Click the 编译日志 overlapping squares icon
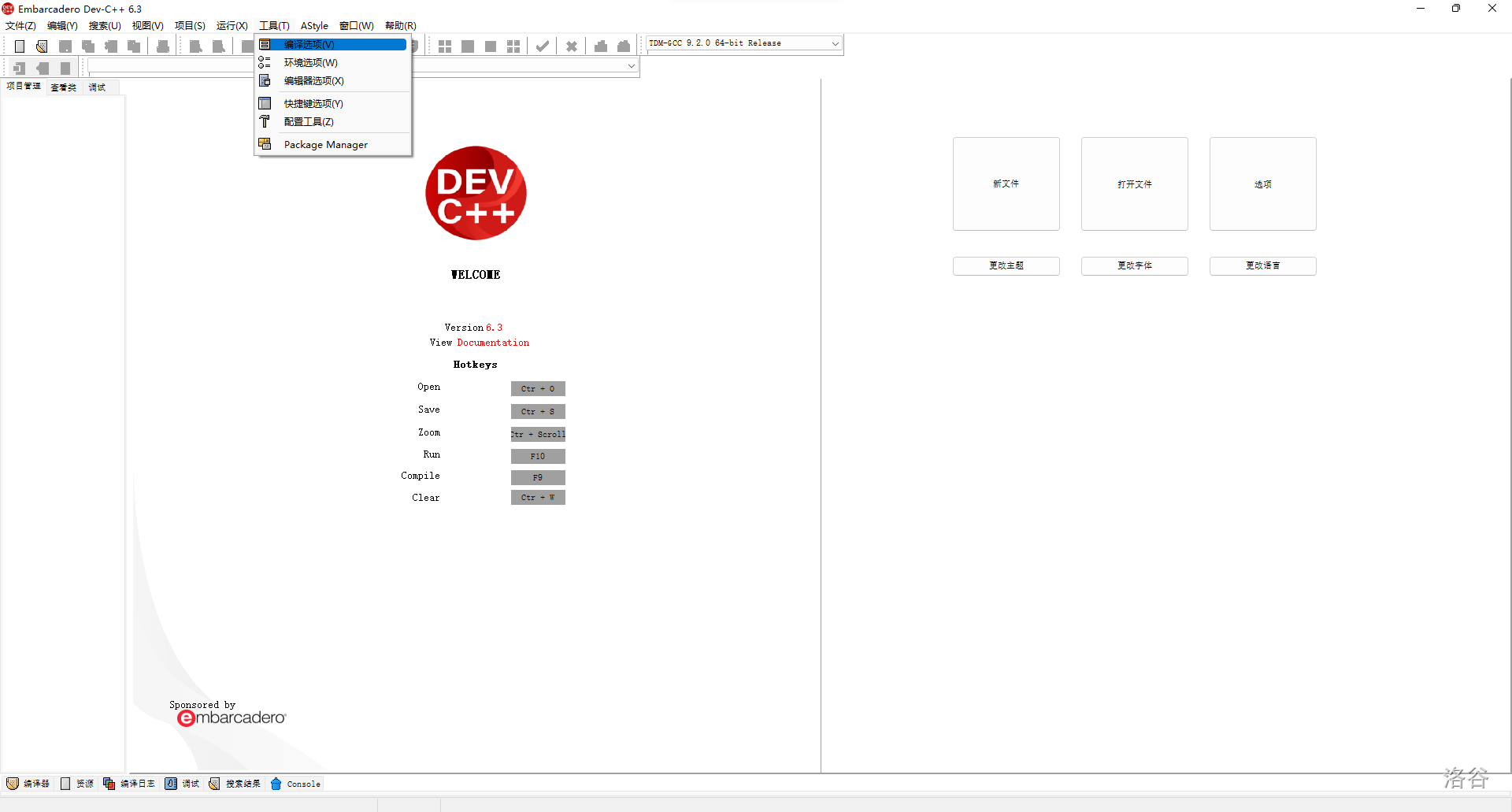The height and width of the screenshot is (812, 1512). [x=109, y=784]
